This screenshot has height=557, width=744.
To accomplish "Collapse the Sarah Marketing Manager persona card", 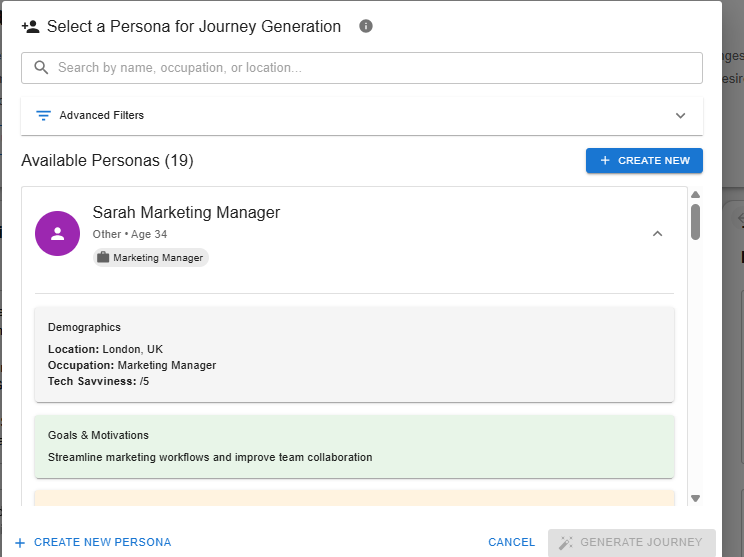I will click(x=657, y=233).
